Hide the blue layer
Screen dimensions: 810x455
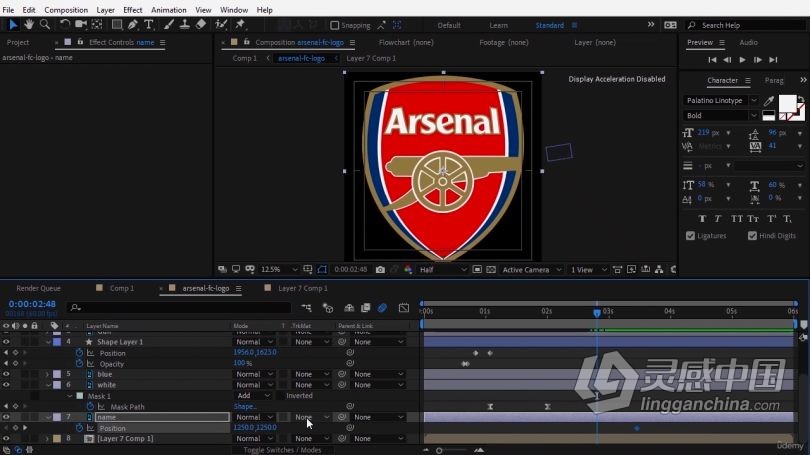(x=6, y=374)
